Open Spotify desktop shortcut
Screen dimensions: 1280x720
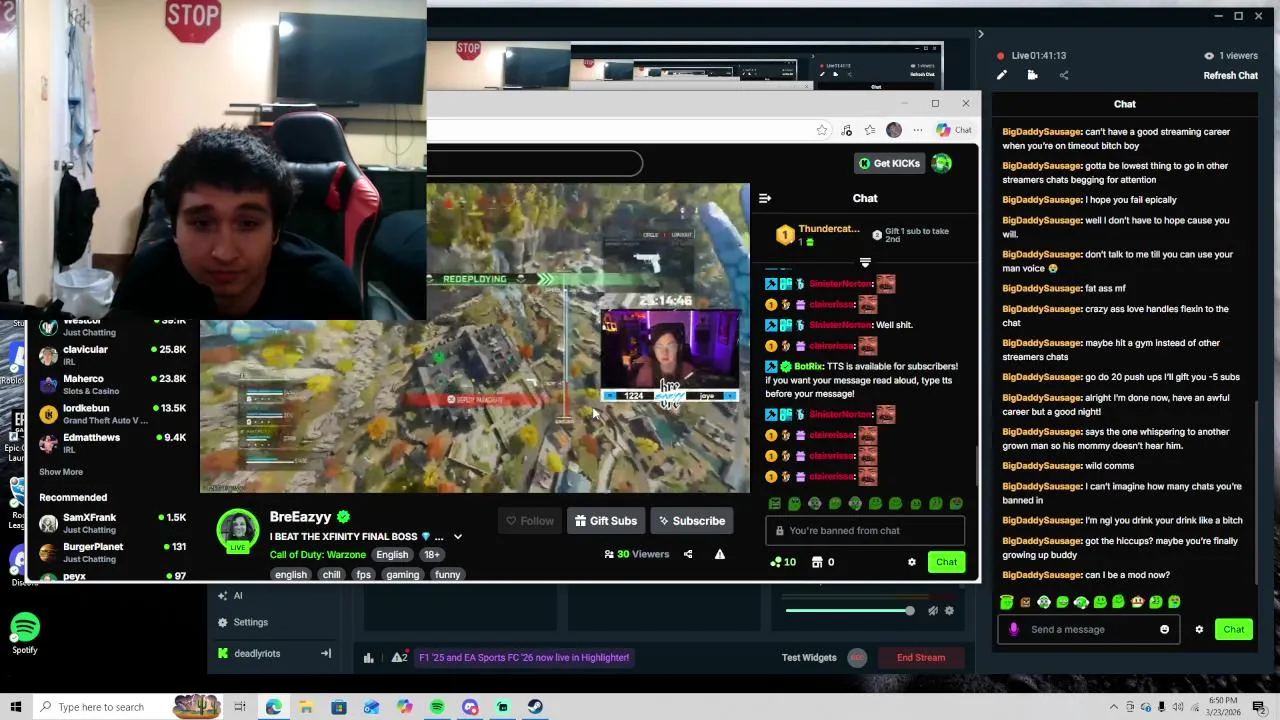pyautogui.click(x=25, y=634)
